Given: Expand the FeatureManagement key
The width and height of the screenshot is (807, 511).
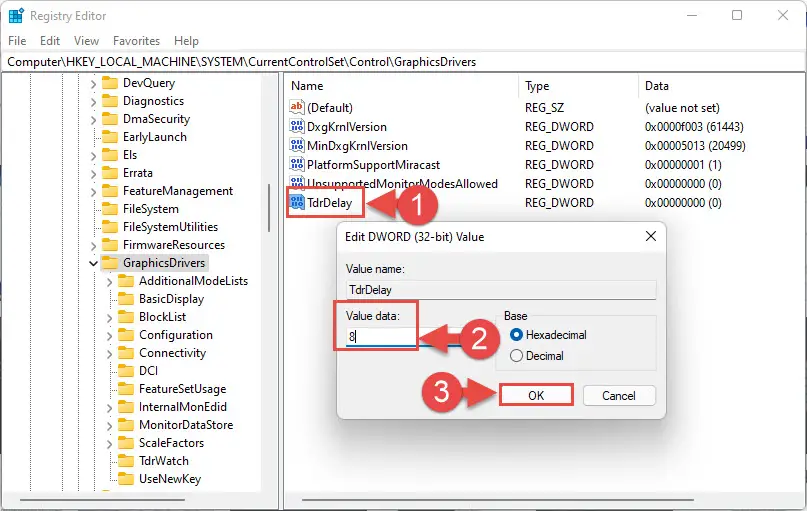Looking at the screenshot, I should [x=93, y=191].
